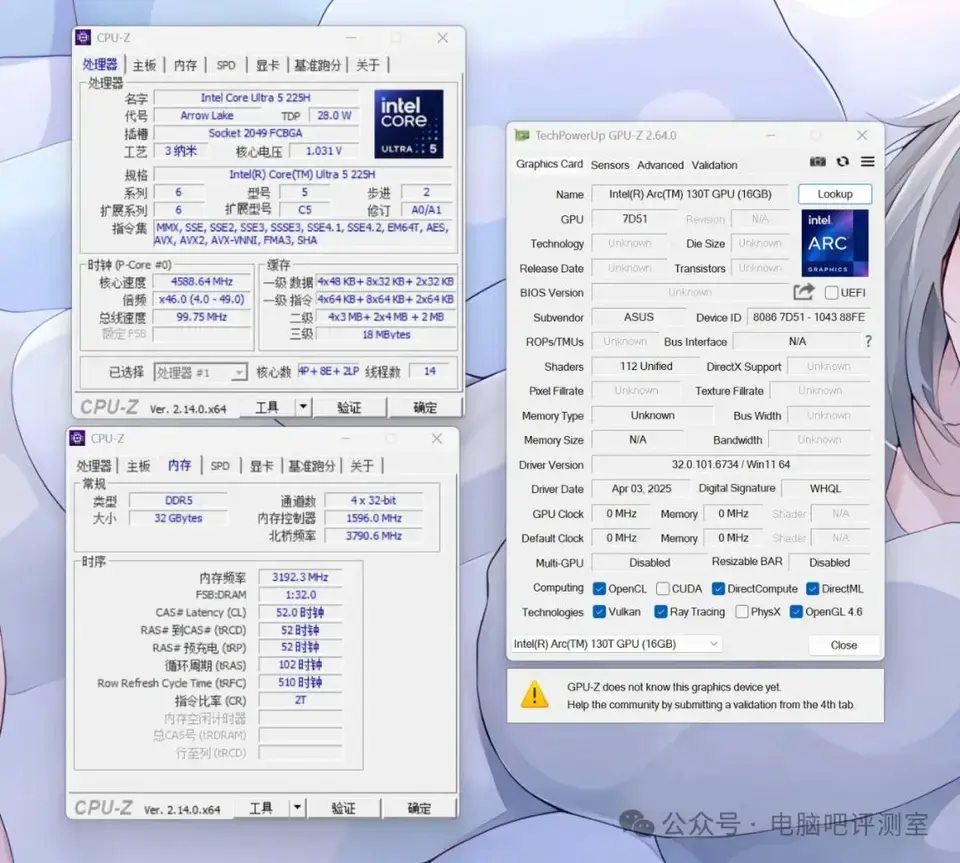Click the Device ID field 8086 7D51 - 1043 88FE

click(809, 317)
